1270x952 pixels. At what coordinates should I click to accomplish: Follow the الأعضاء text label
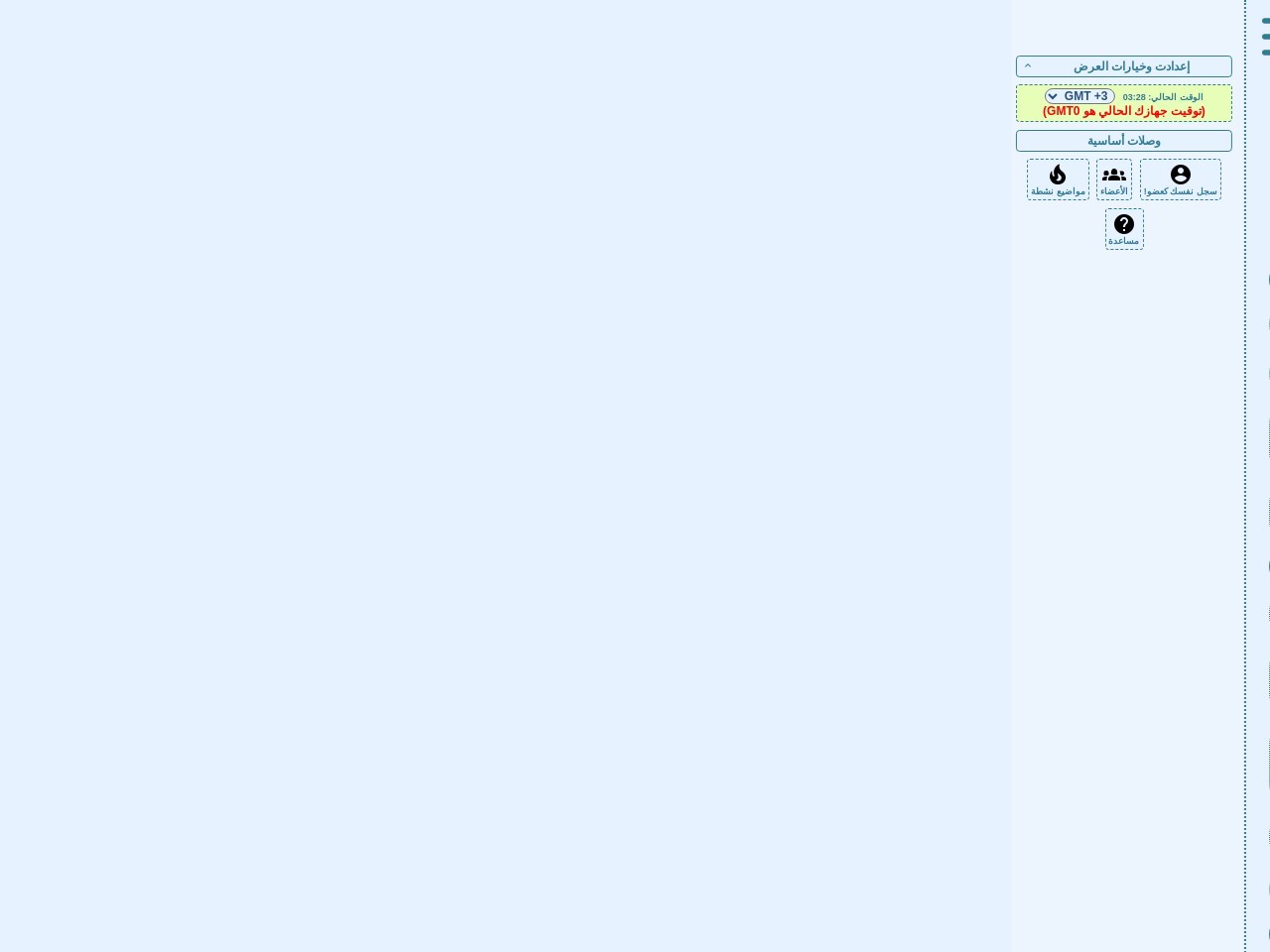tap(1113, 191)
